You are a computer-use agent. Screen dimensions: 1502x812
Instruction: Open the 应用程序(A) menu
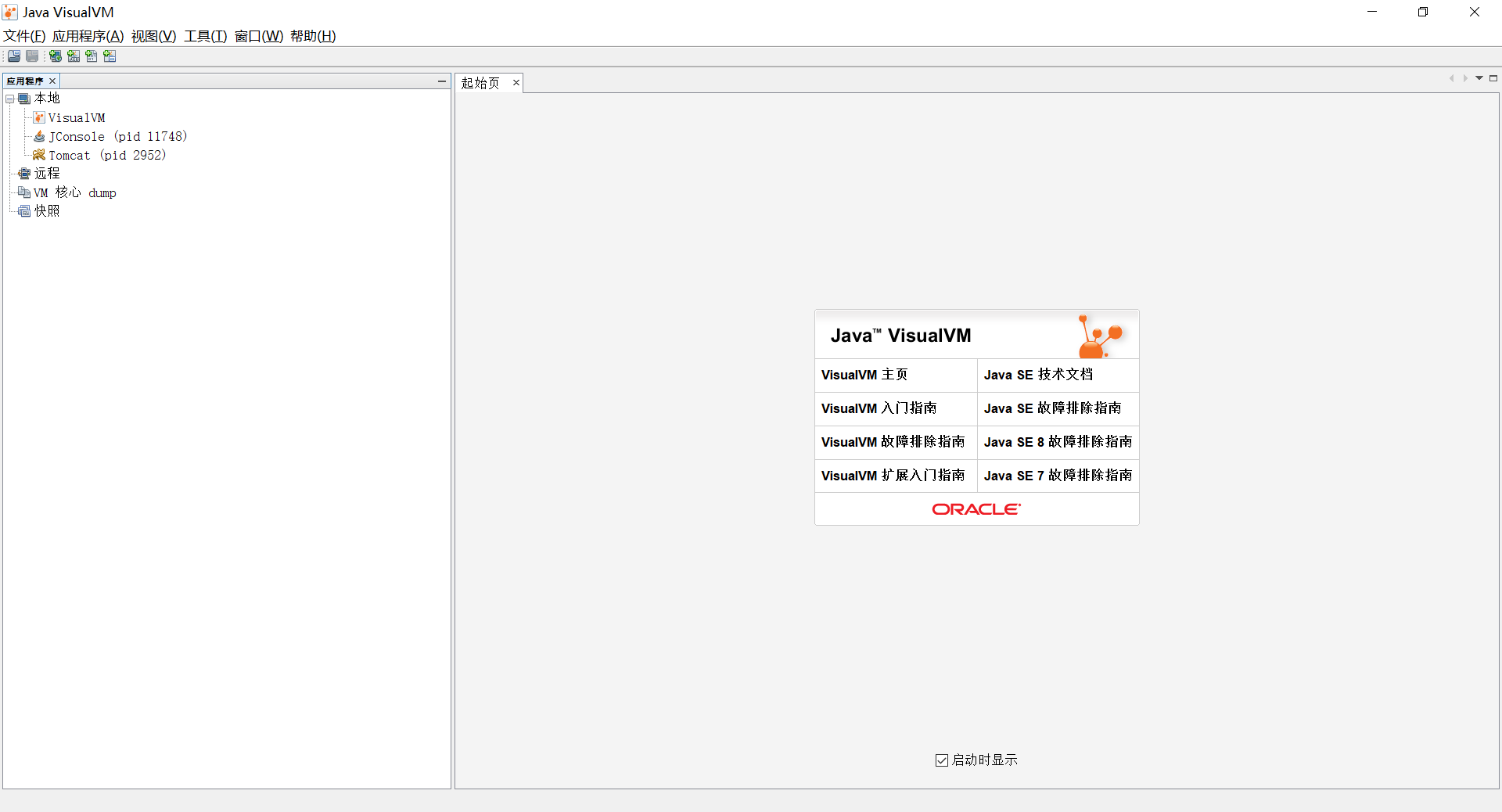pos(88,36)
